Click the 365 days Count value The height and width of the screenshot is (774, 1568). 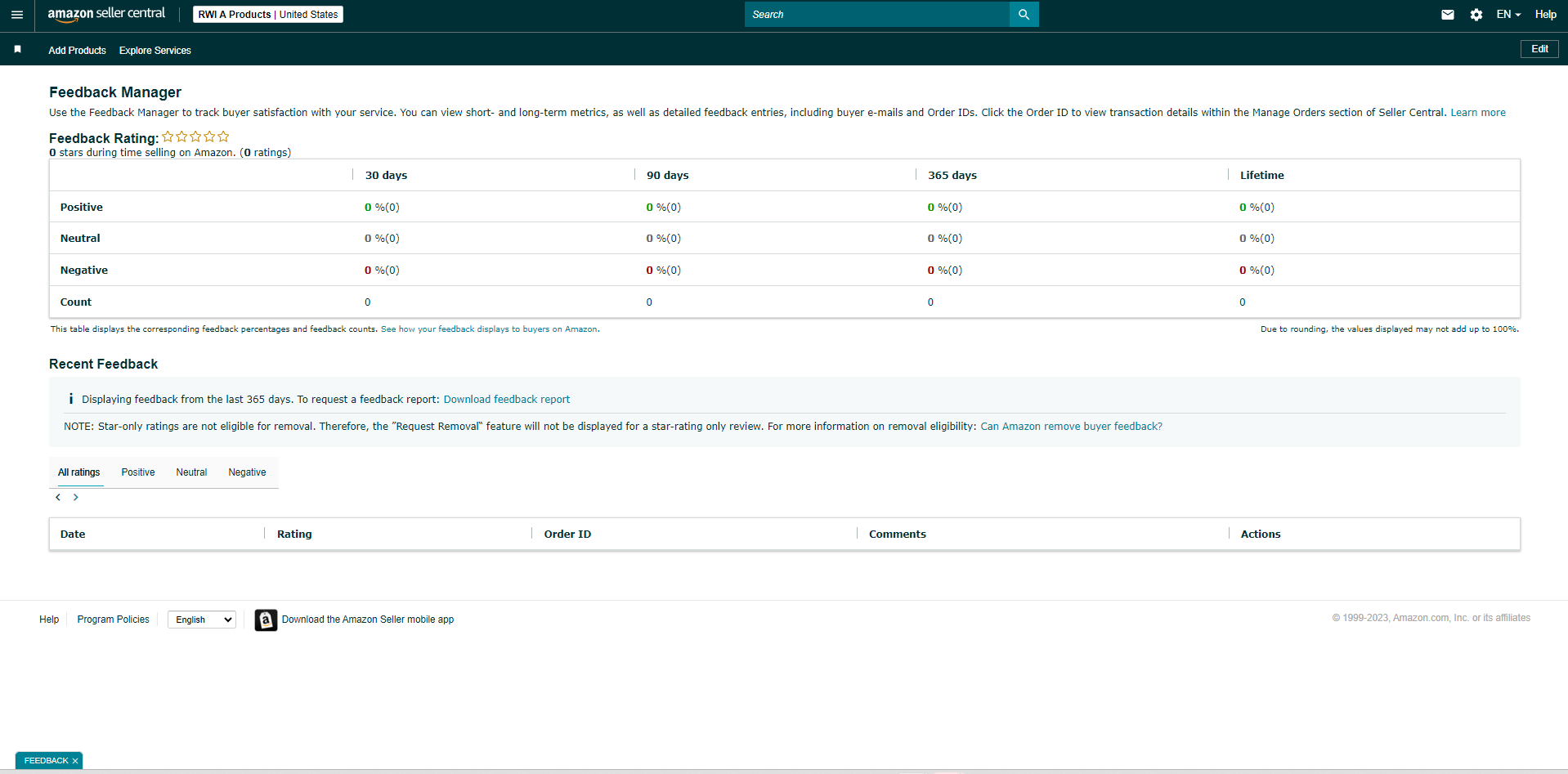pyautogui.click(x=930, y=302)
